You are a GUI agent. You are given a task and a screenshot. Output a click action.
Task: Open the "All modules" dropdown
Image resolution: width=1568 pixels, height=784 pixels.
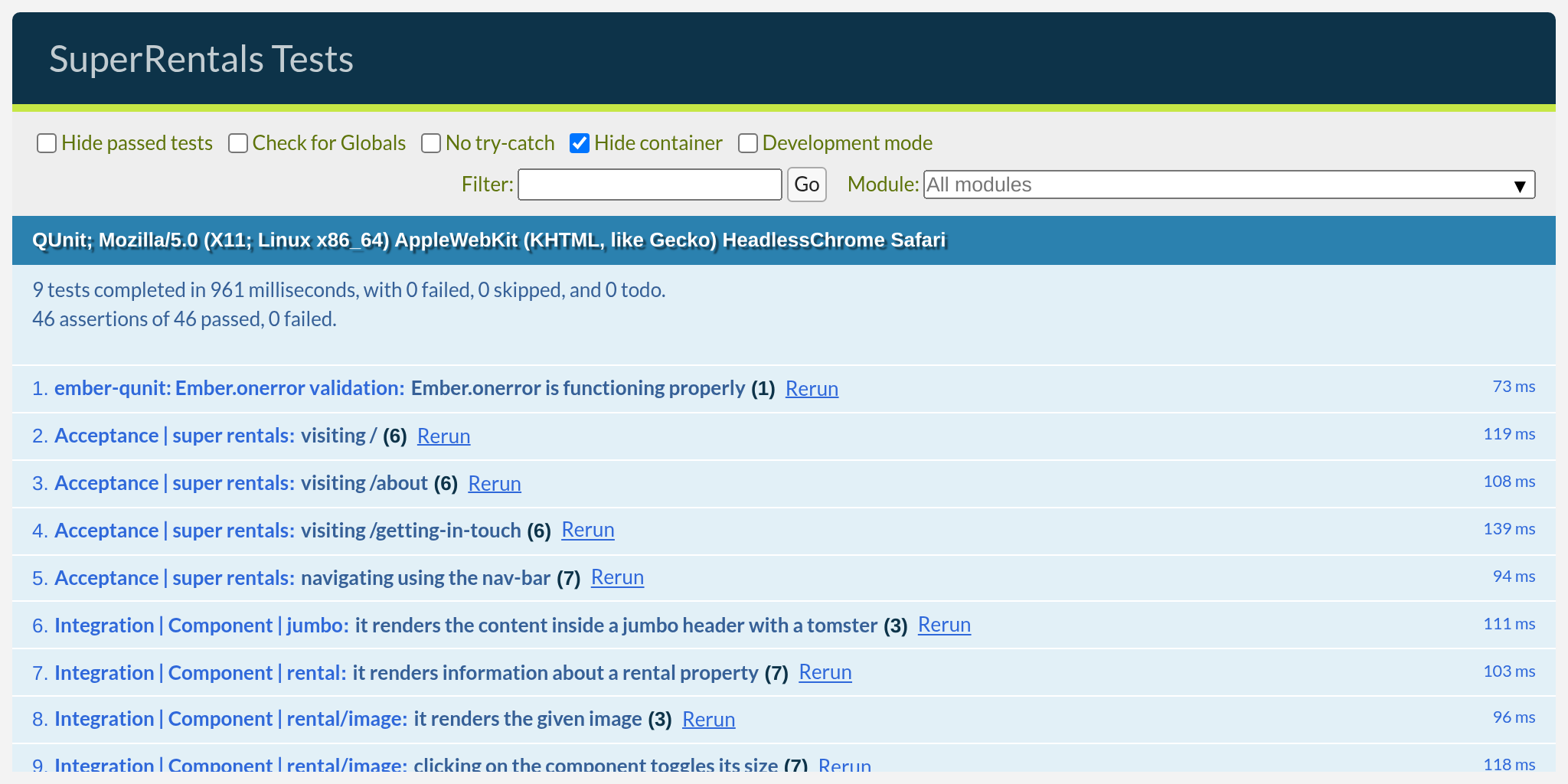point(1225,185)
